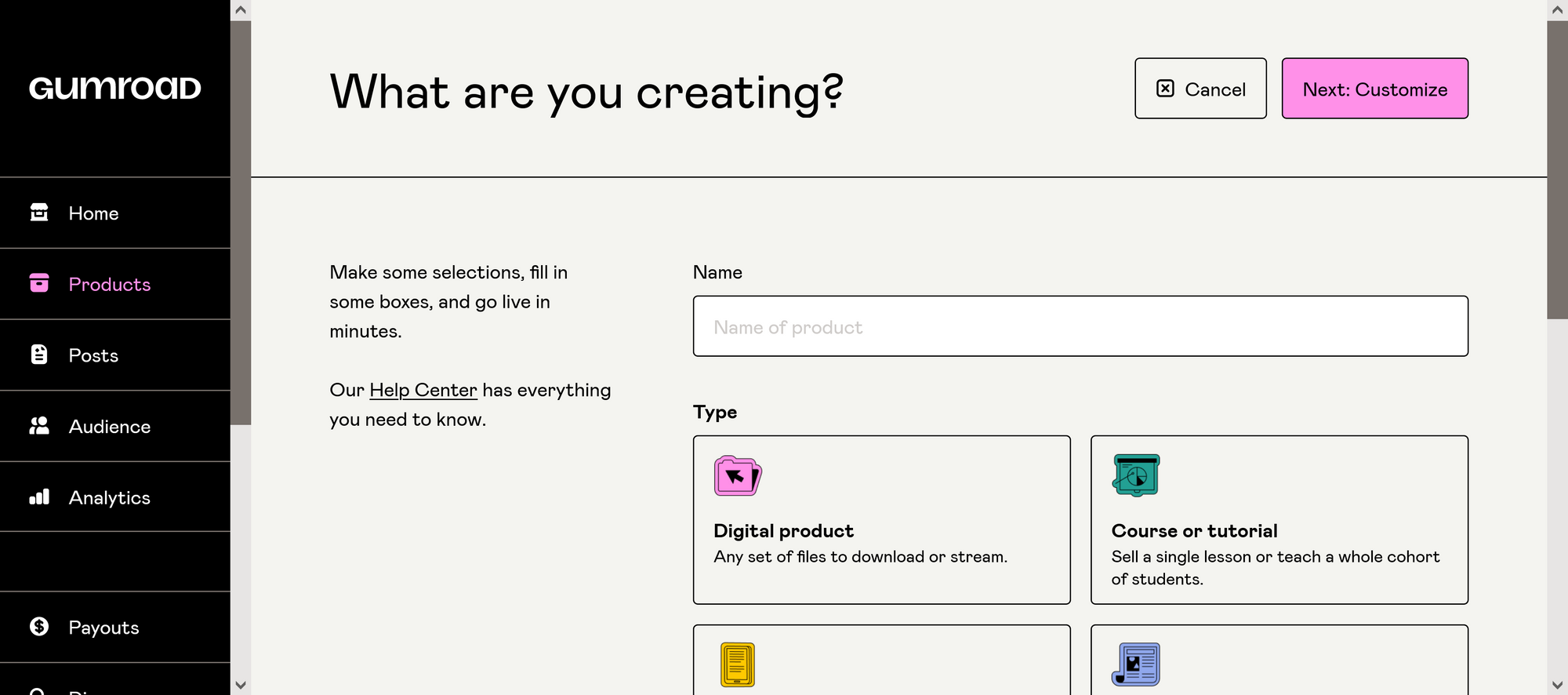Screen dimensions: 1568x695
Task: Click the sidebar scrollbar down arrow
Action: point(241,685)
